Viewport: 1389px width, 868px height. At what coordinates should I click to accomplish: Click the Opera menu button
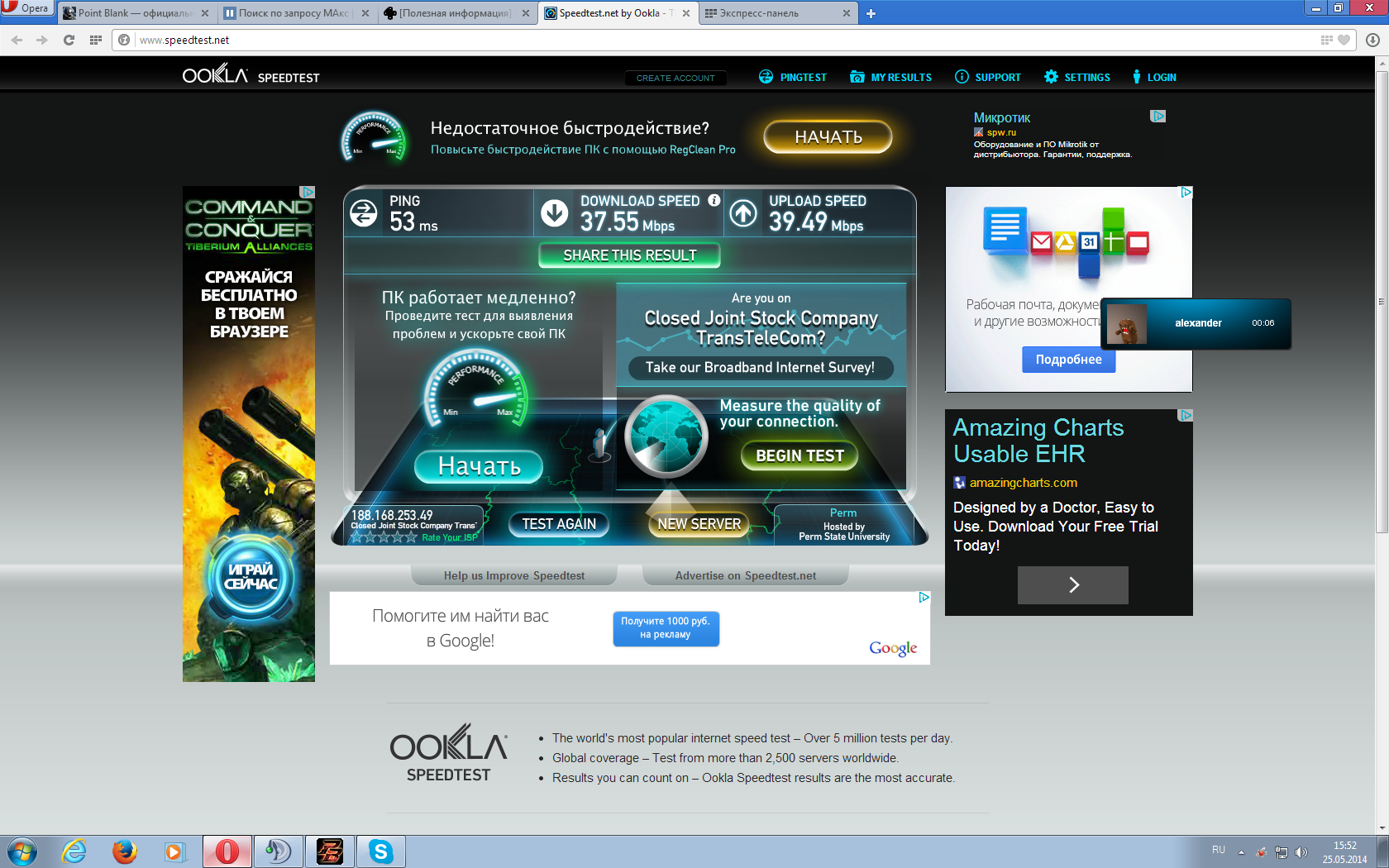[x=26, y=8]
